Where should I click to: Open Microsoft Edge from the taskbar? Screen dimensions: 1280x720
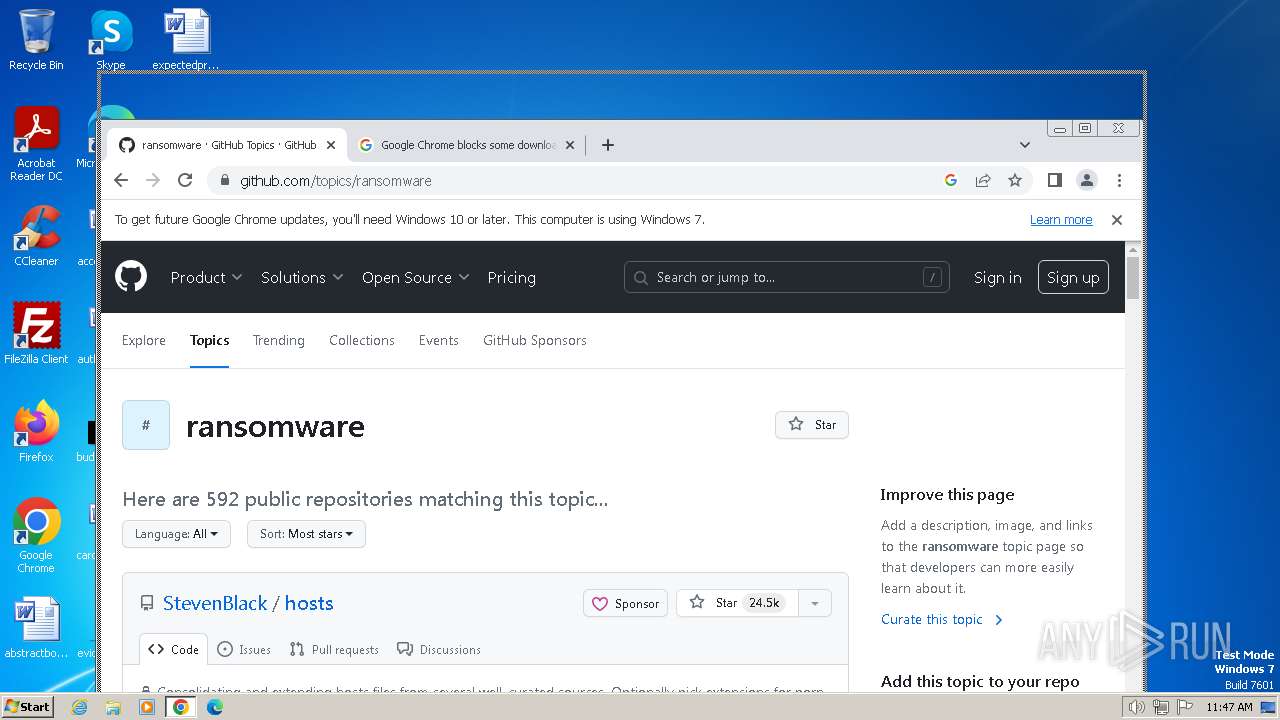[214, 707]
